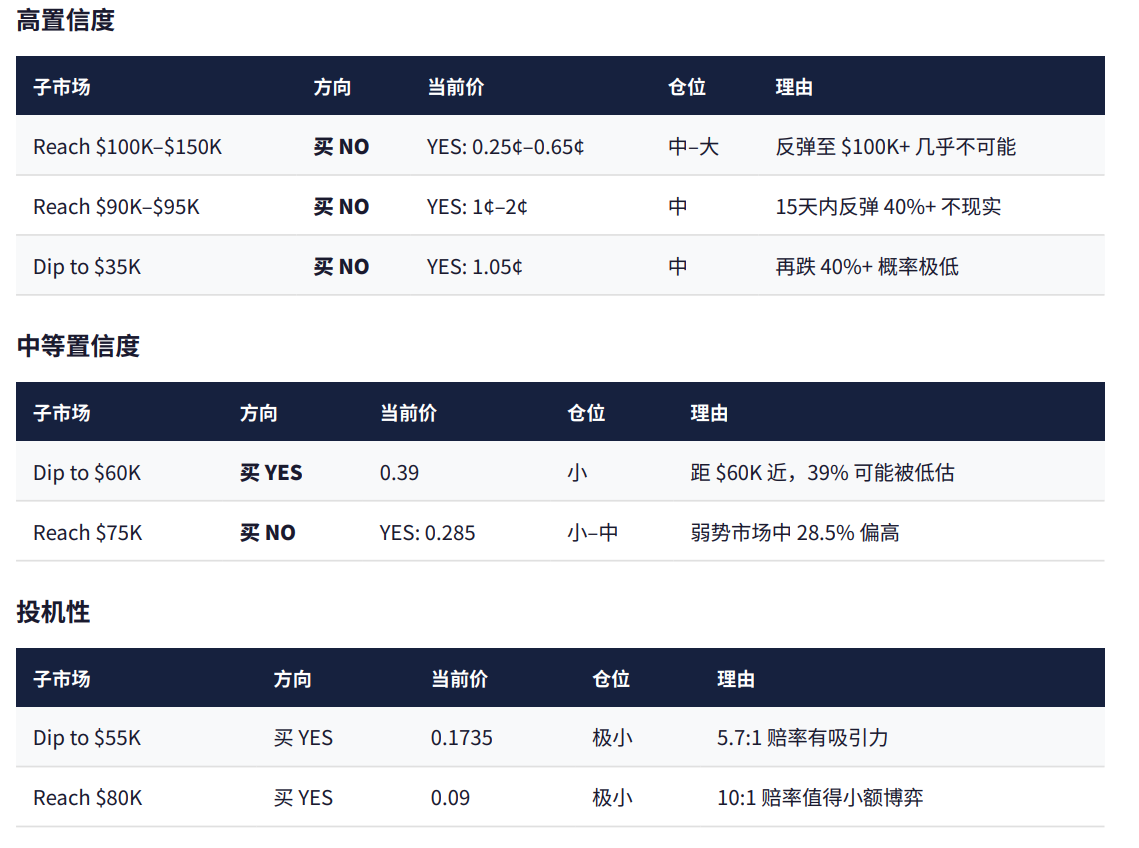Click 理由 header in the 高置信度 table
The height and width of the screenshot is (848, 1139).
pyautogui.click(x=794, y=87)
